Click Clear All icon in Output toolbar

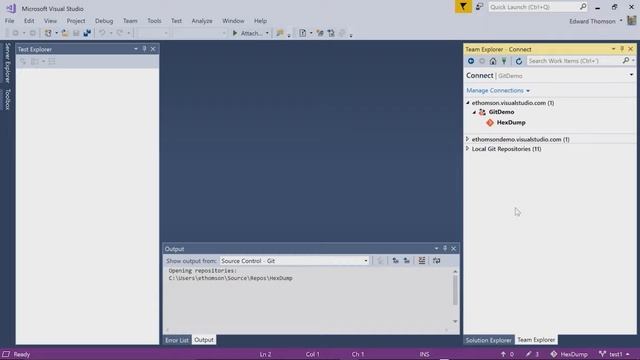[x=422, y=260]
